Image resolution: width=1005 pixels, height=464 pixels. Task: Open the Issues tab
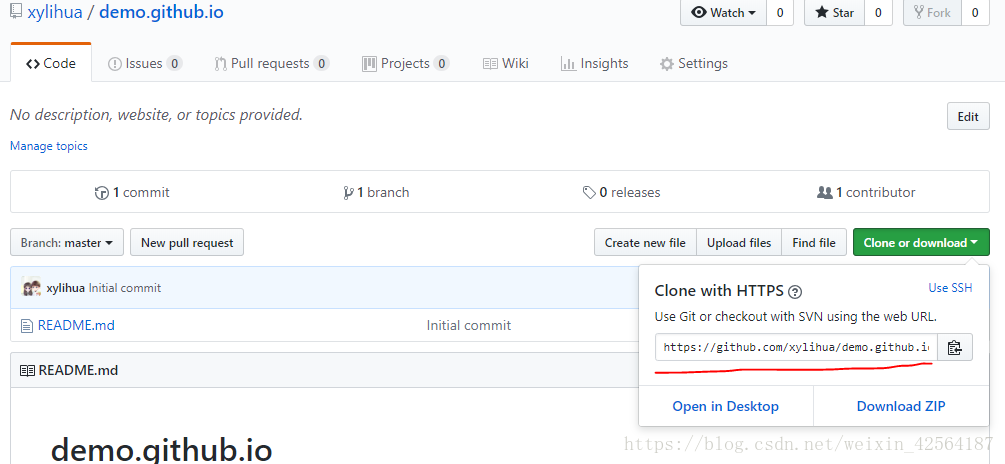tap(145, 63)
